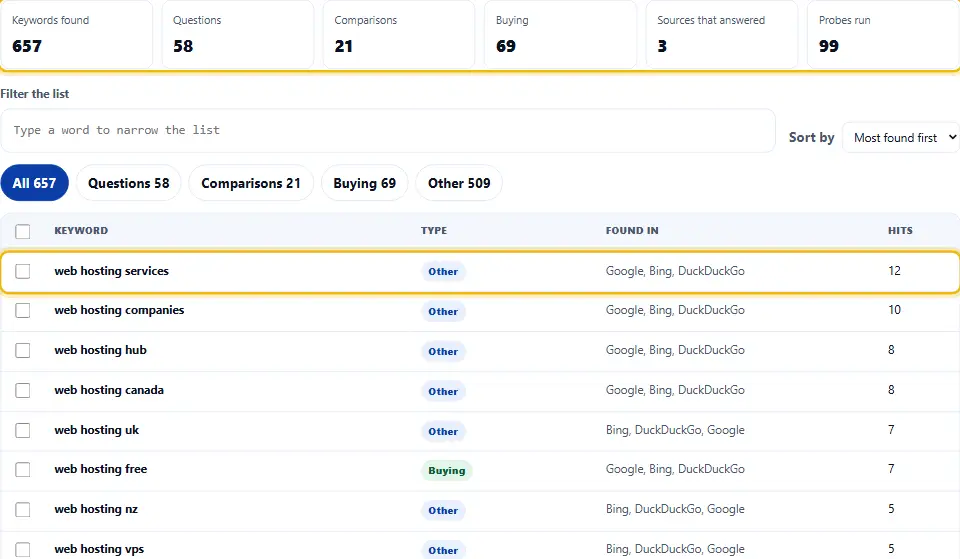The image size is (960, 559).
Task: Click the Other badge in web hosting hub row
Action: tap(443, 351)
